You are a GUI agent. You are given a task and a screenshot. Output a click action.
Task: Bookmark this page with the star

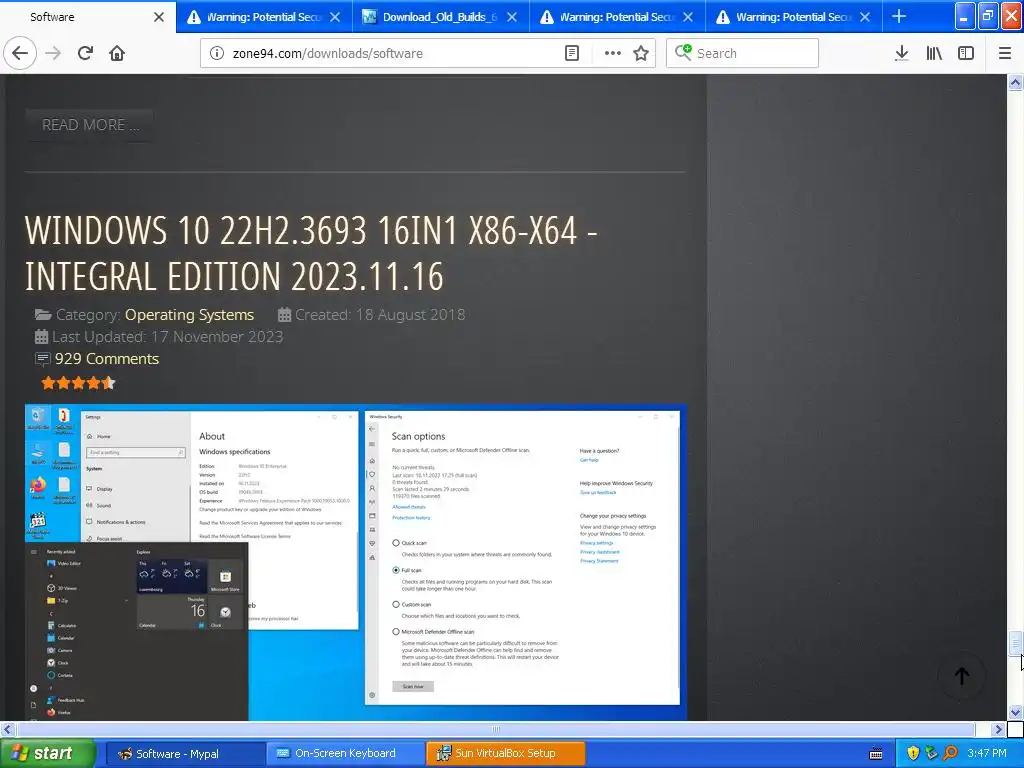(x=641, y=53)
